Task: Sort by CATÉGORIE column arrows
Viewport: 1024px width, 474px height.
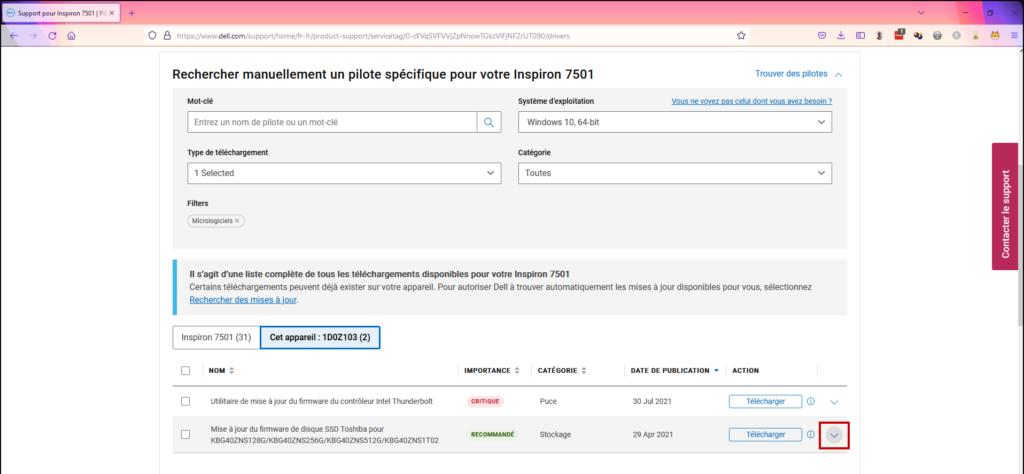Action: pos(584,371)
